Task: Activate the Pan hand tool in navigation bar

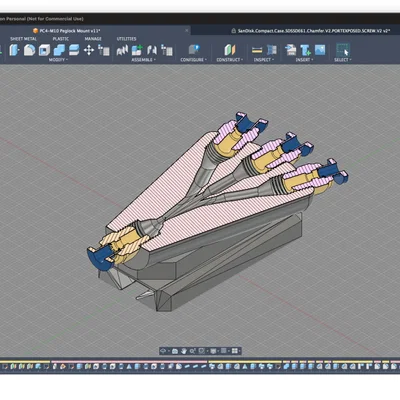Action: (x=184, y=351)
